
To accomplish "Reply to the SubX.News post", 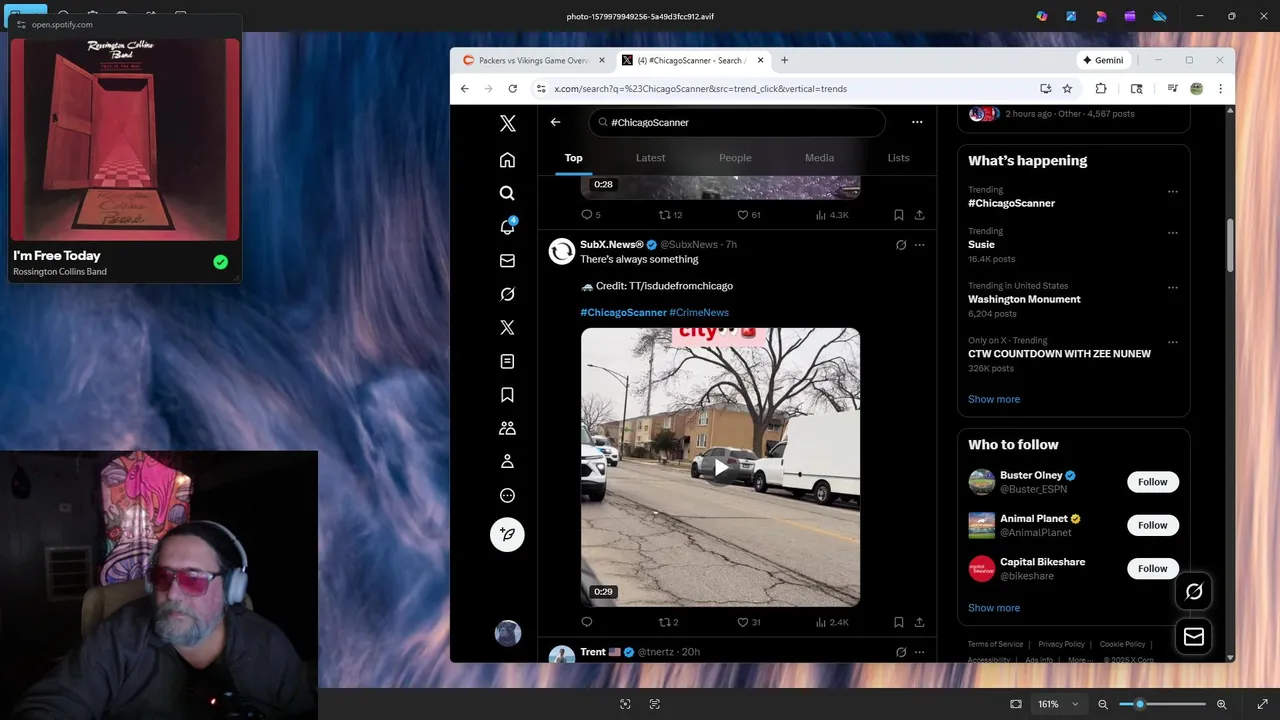I will click(x=587, y=622).
